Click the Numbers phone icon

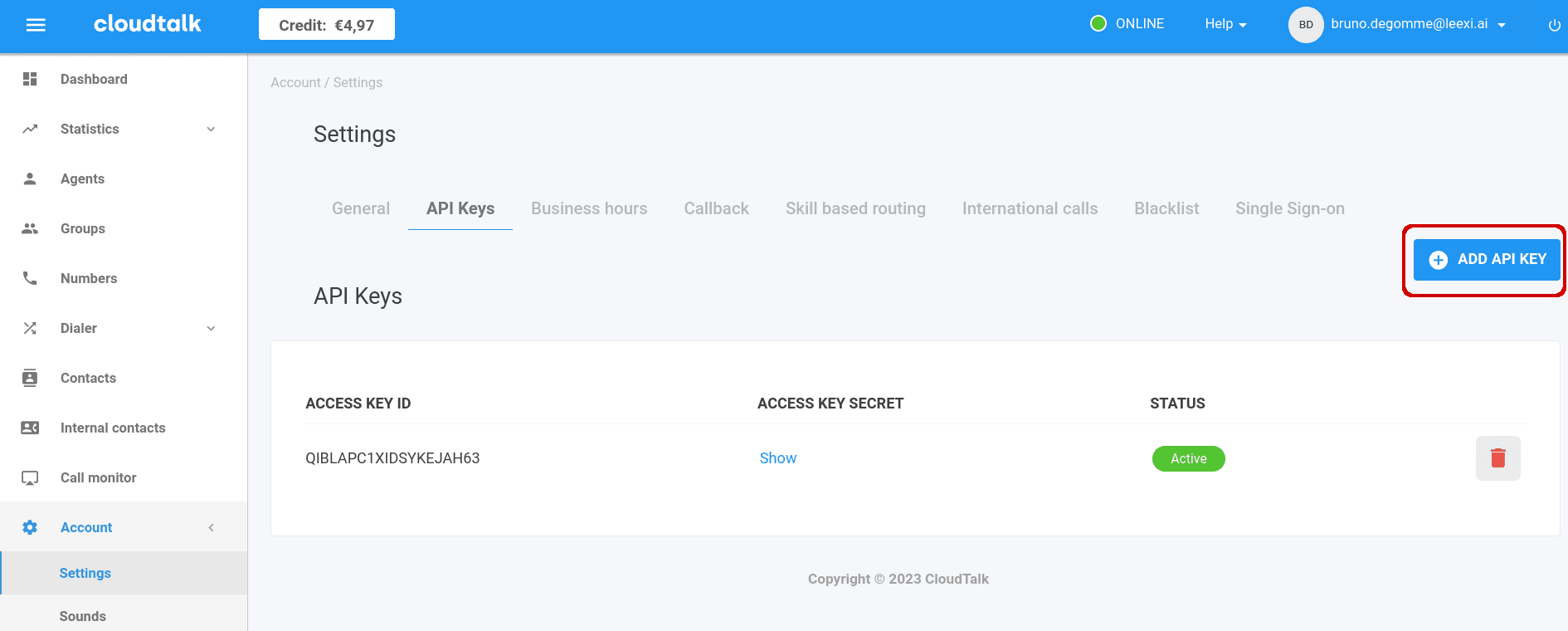click(30, 278)
